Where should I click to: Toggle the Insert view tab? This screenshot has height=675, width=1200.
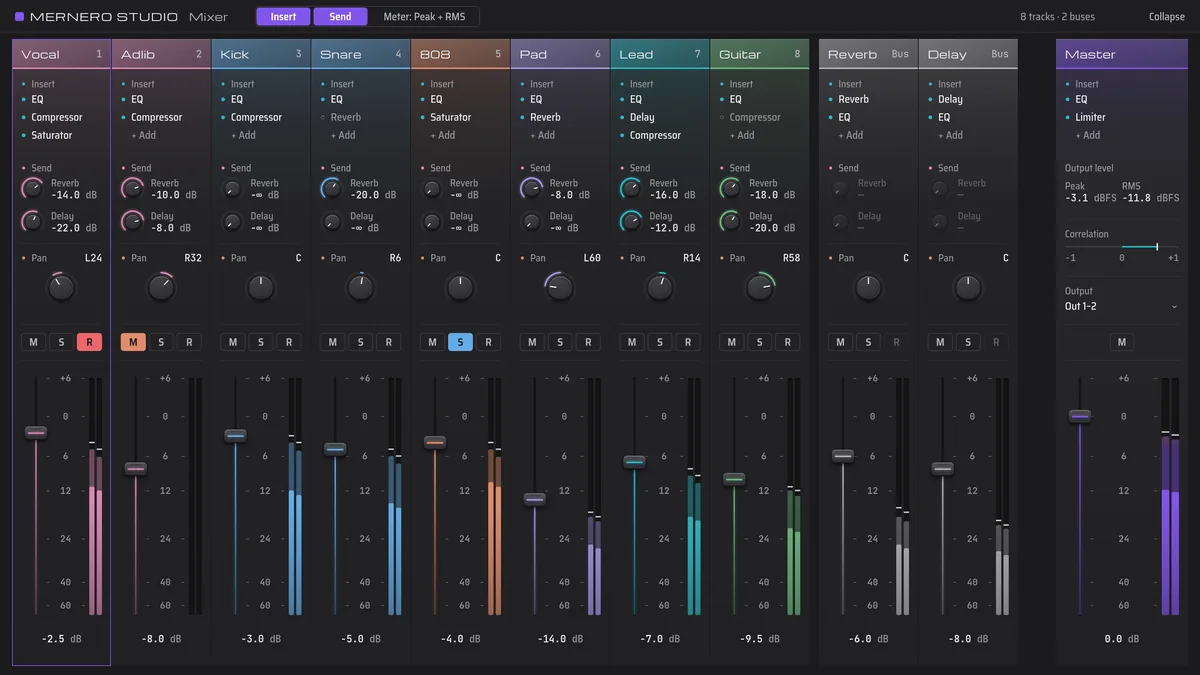[283, 16]
